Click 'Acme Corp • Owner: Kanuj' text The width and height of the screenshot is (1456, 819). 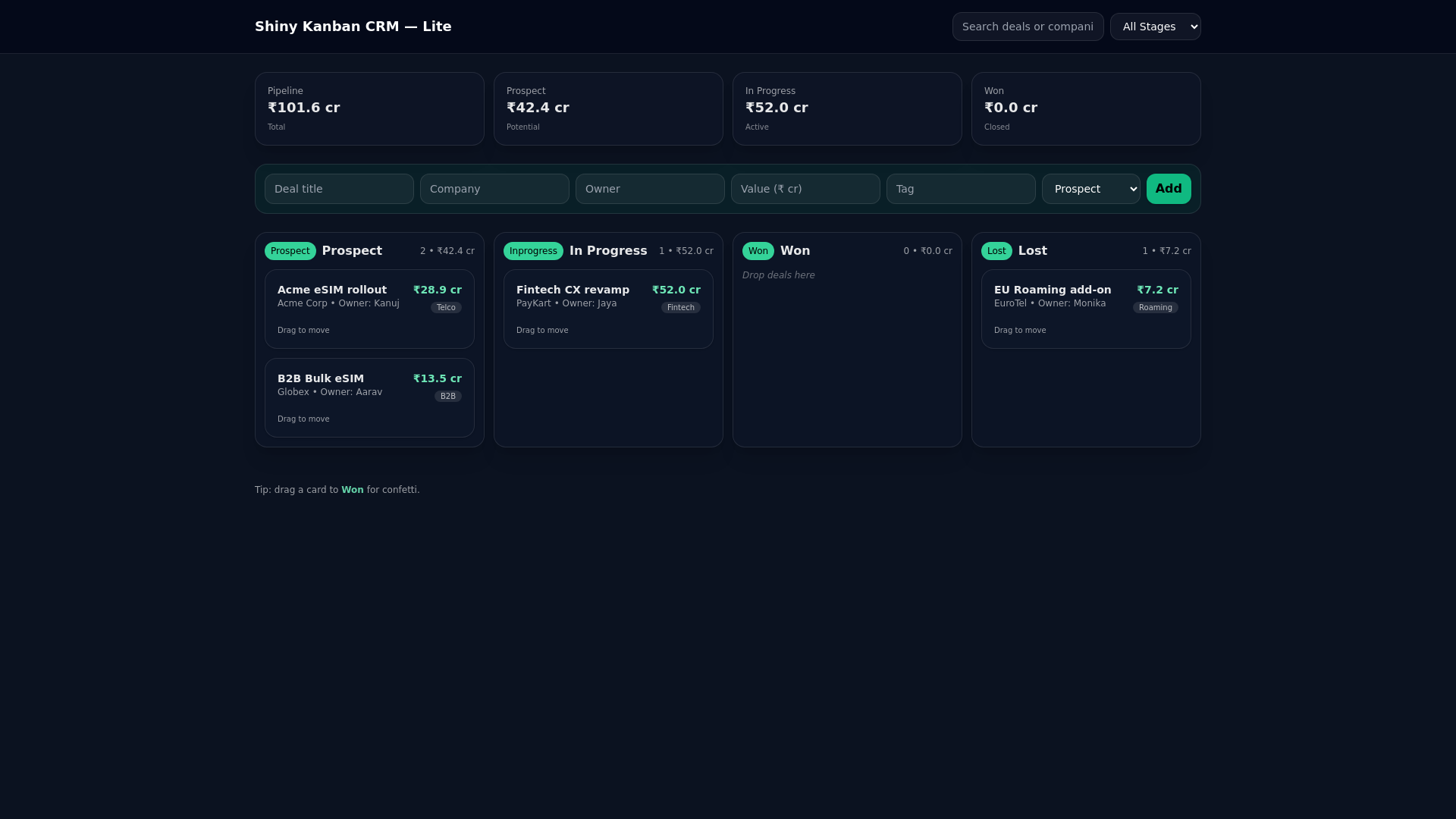338,303
